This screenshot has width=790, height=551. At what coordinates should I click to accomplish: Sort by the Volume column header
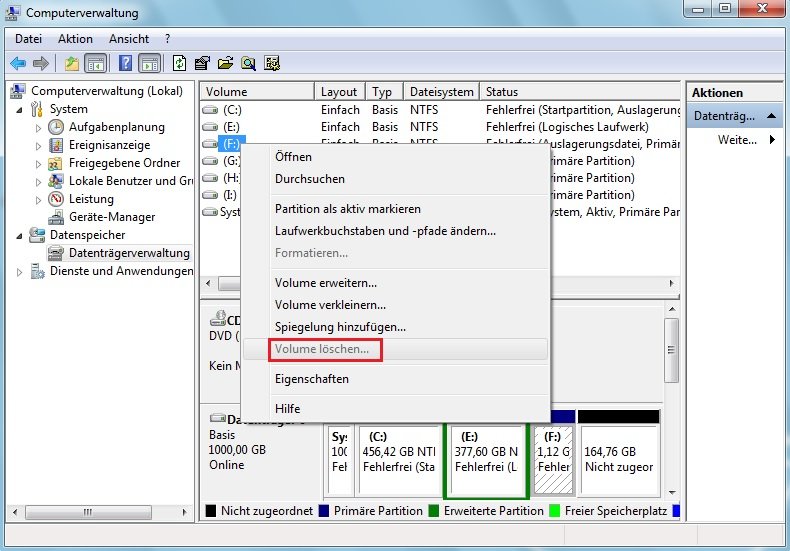click(x=257, y=92)
